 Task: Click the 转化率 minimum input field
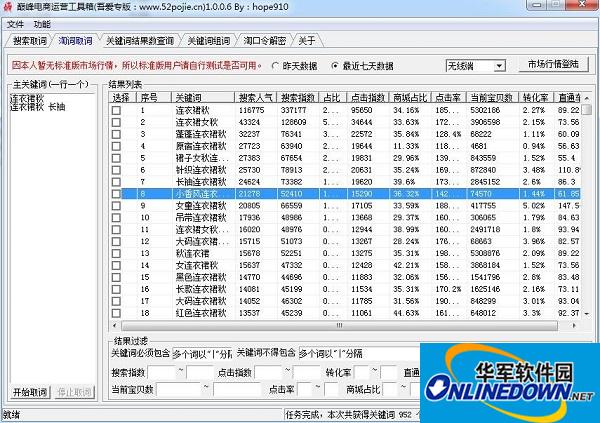[x=362, y=372]
